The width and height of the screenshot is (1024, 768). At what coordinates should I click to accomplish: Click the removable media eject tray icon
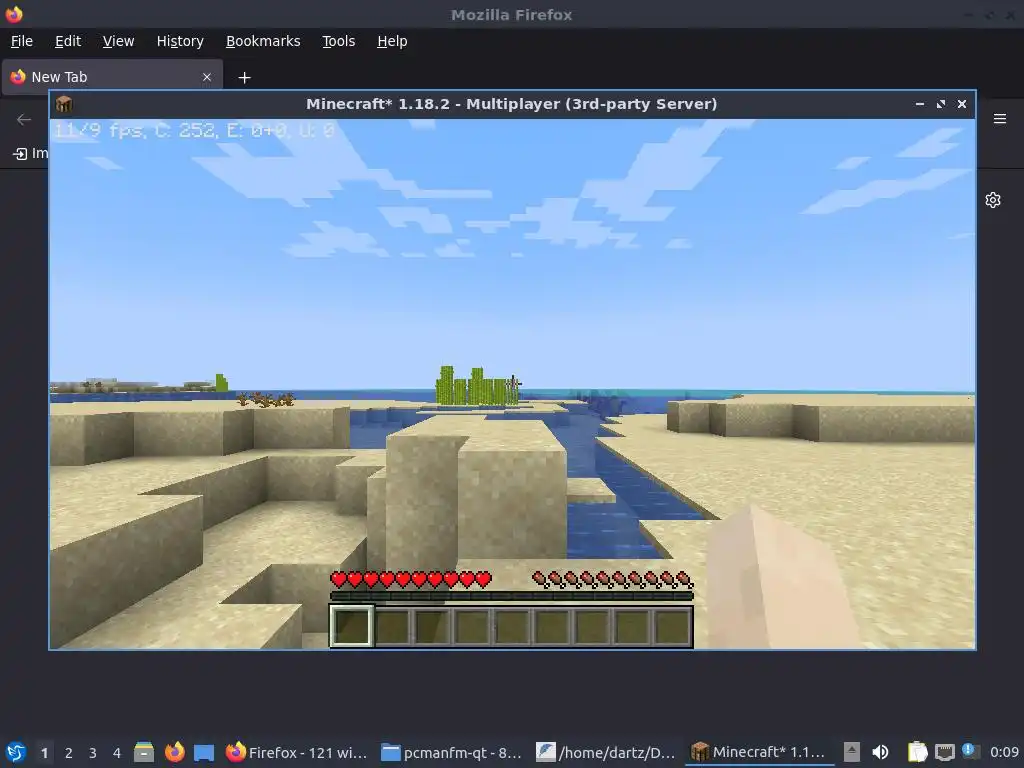click(x=852, y=752)
